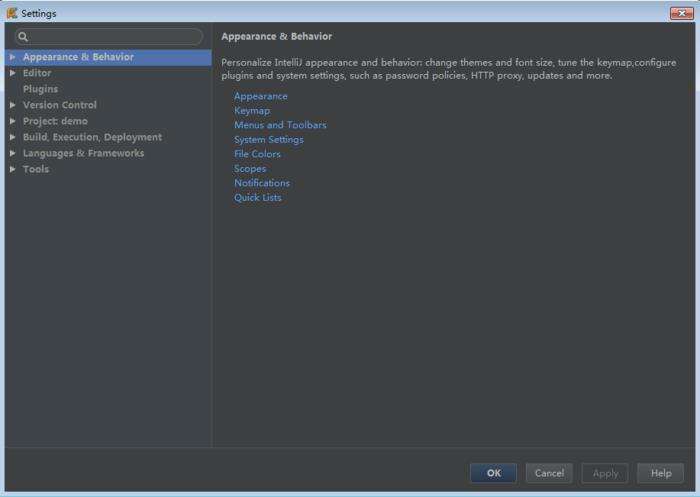Open the File Colors link
This screenshot has width=700, height=497.
pyautogui.click(x=257, y=154)
